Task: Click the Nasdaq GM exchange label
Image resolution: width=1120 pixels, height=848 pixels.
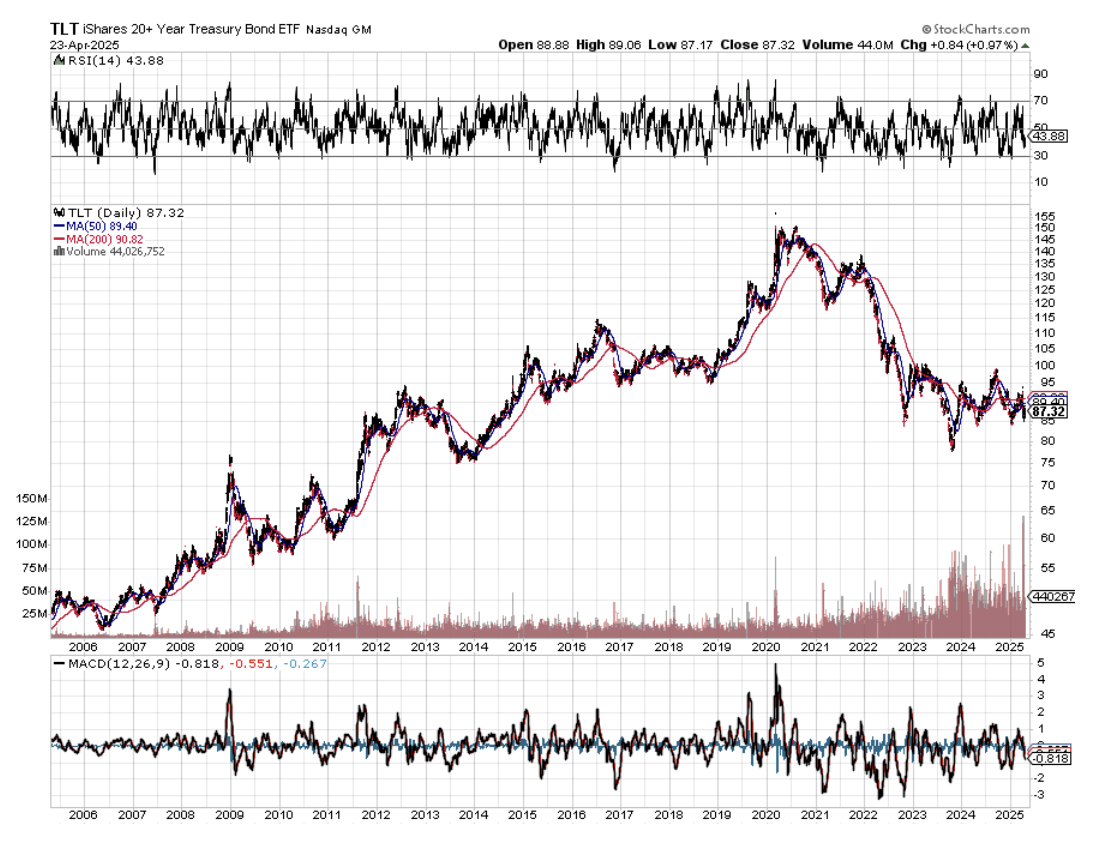Action: [x=339, y=30]
